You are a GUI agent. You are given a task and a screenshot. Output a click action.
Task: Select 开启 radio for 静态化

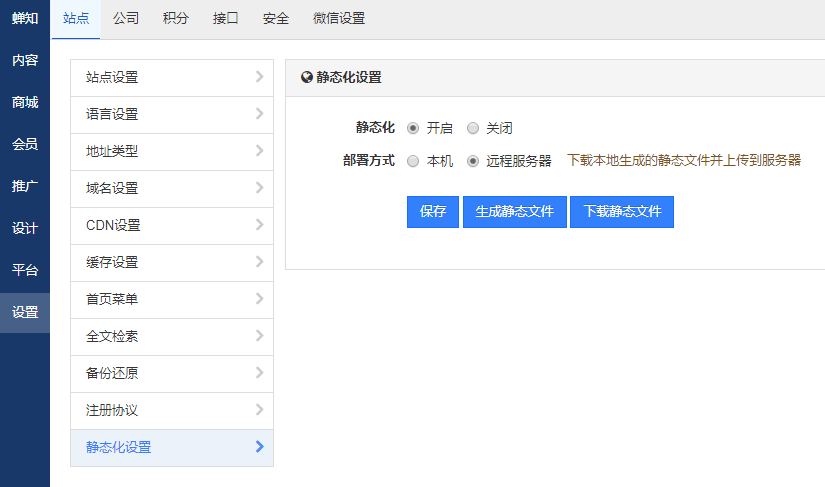(x=413, y=128)
